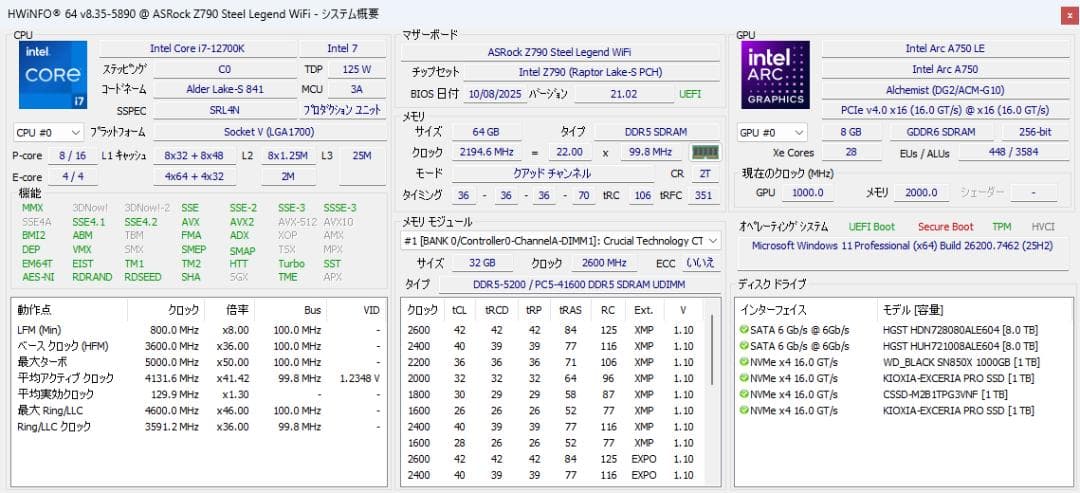Click the 125 W TDP value

[x=357, y=69]
